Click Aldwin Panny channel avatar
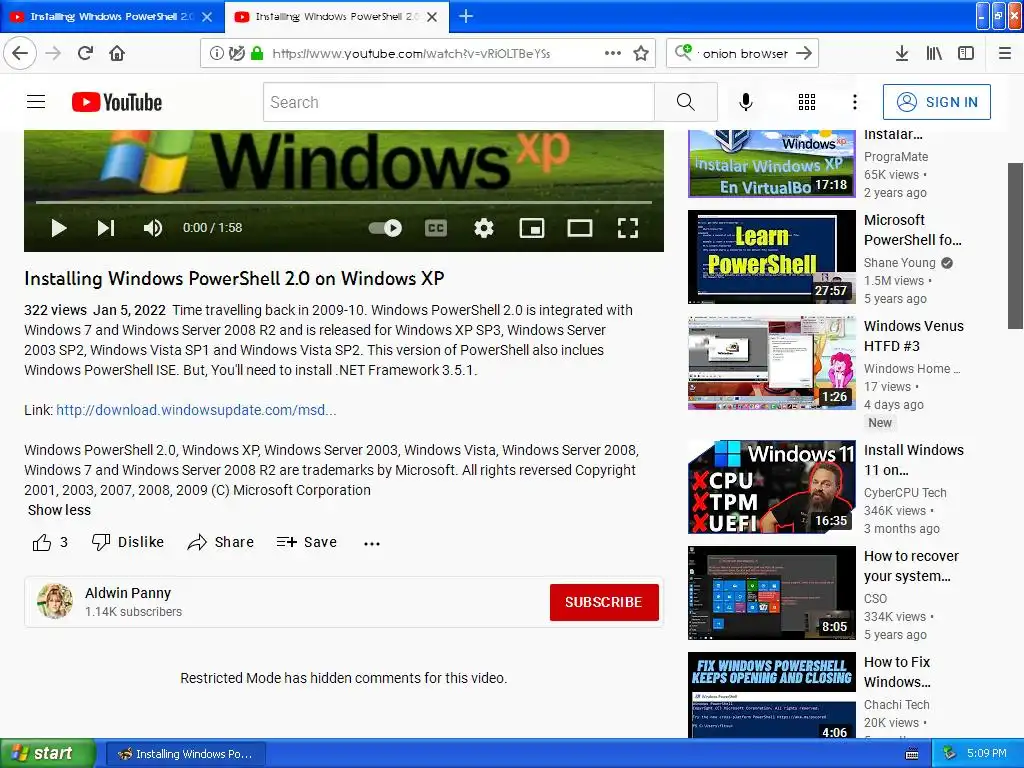1024x768 pixels. point(55,601)
